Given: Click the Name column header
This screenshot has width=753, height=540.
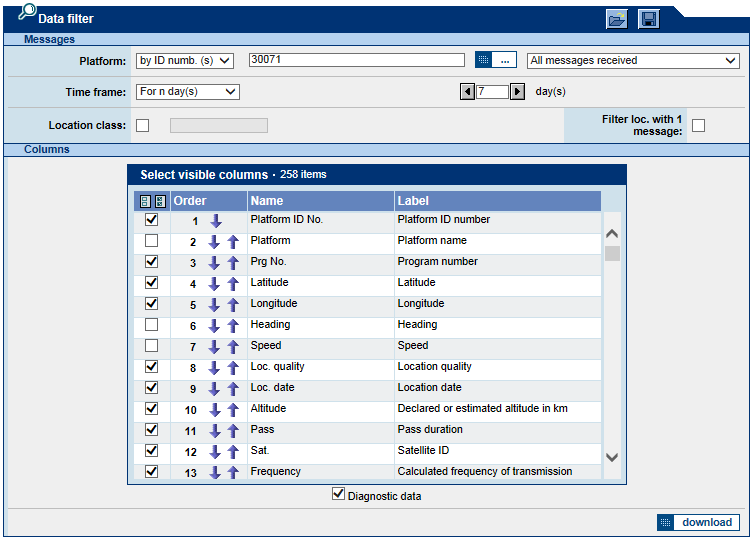Looking at the screenshot, I should coord(321,201).
